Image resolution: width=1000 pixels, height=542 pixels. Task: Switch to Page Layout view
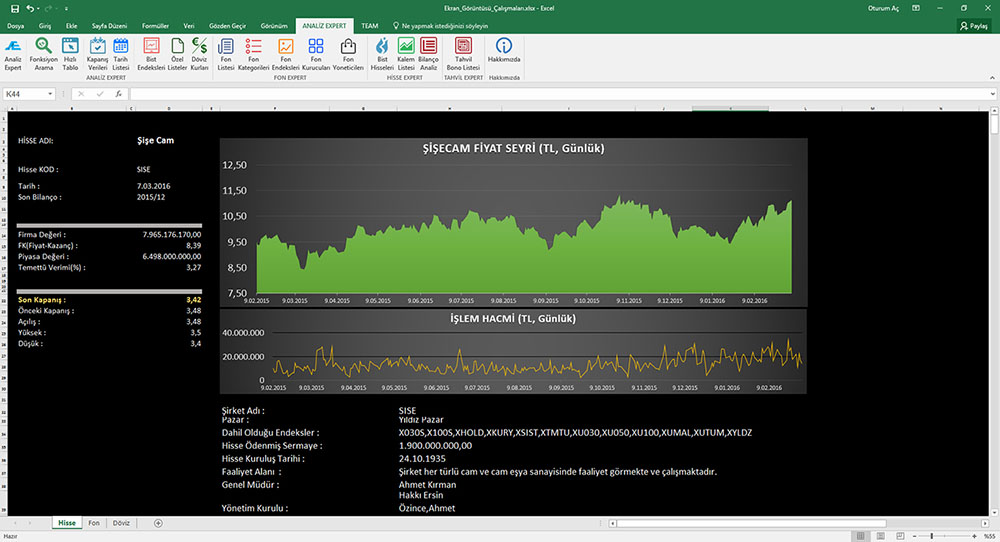pos(881,536)
